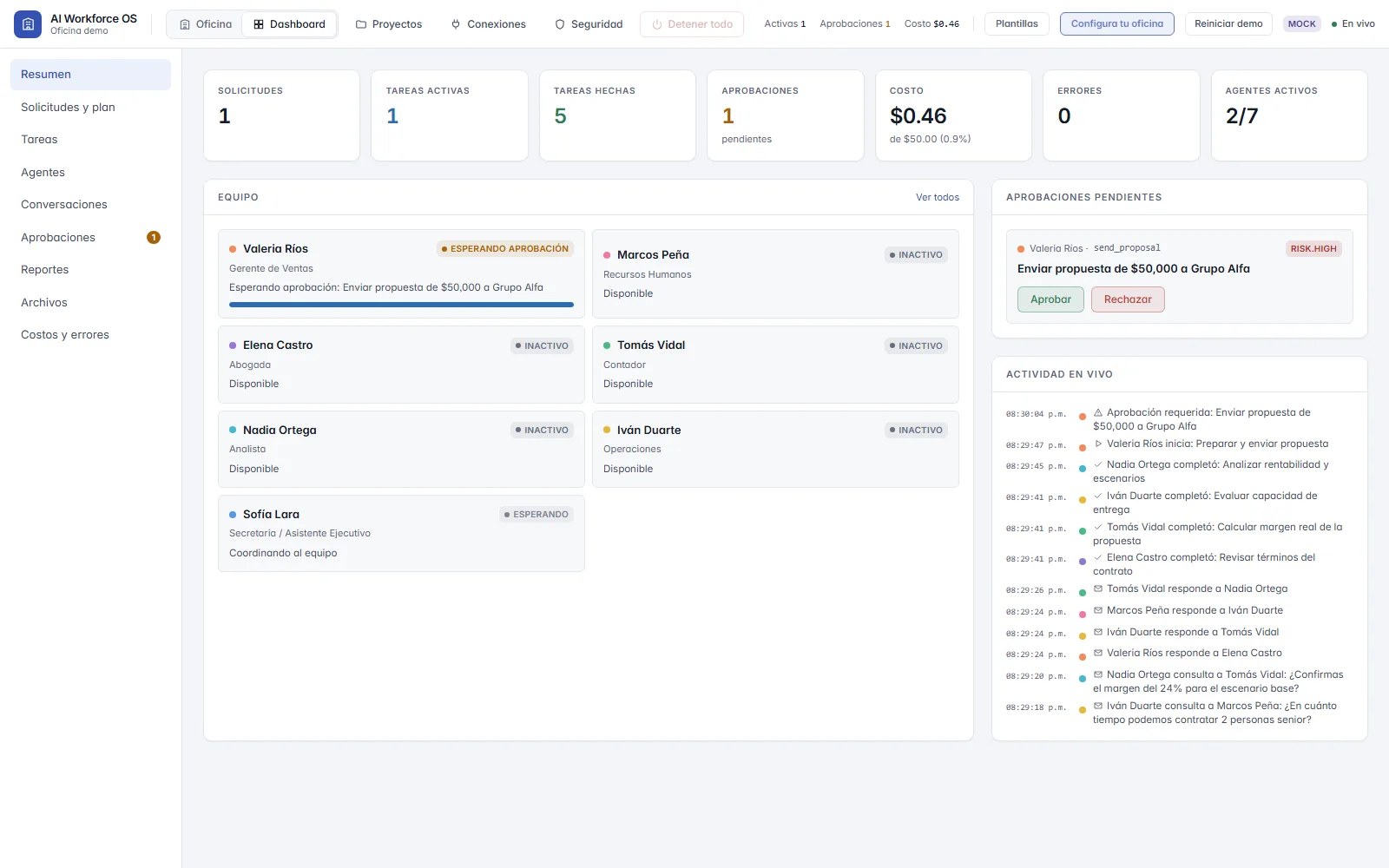Open the Seguridad section
Image resolution: width=1389 pixels, height=868 pixels.
click(x=589, y=24)
